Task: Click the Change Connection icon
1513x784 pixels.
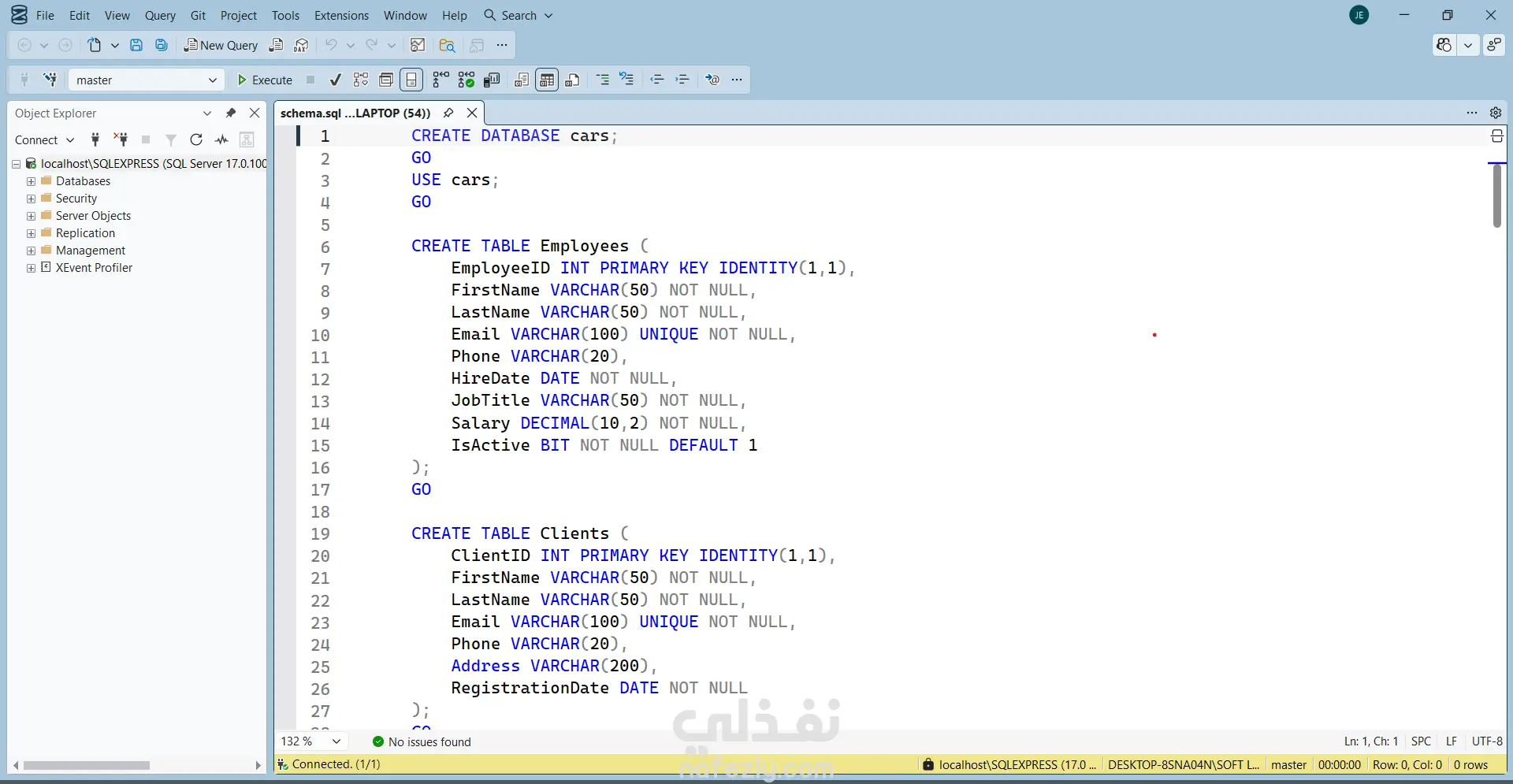Action: click(50, 80)
